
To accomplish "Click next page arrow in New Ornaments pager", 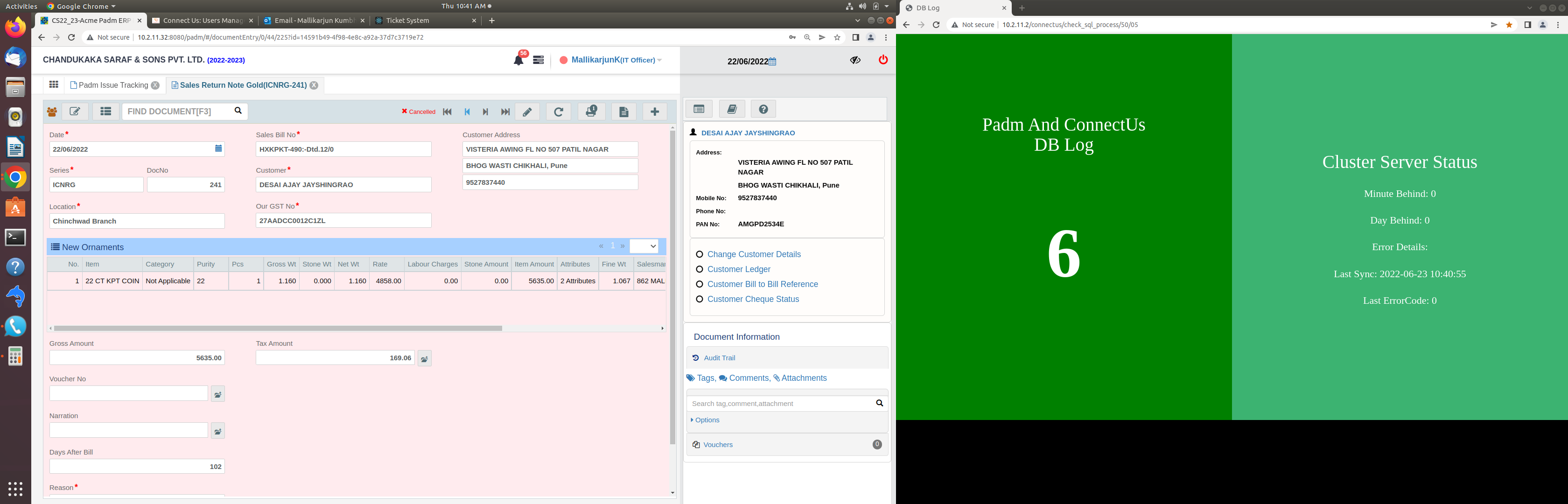I will (x=622, y=246).
